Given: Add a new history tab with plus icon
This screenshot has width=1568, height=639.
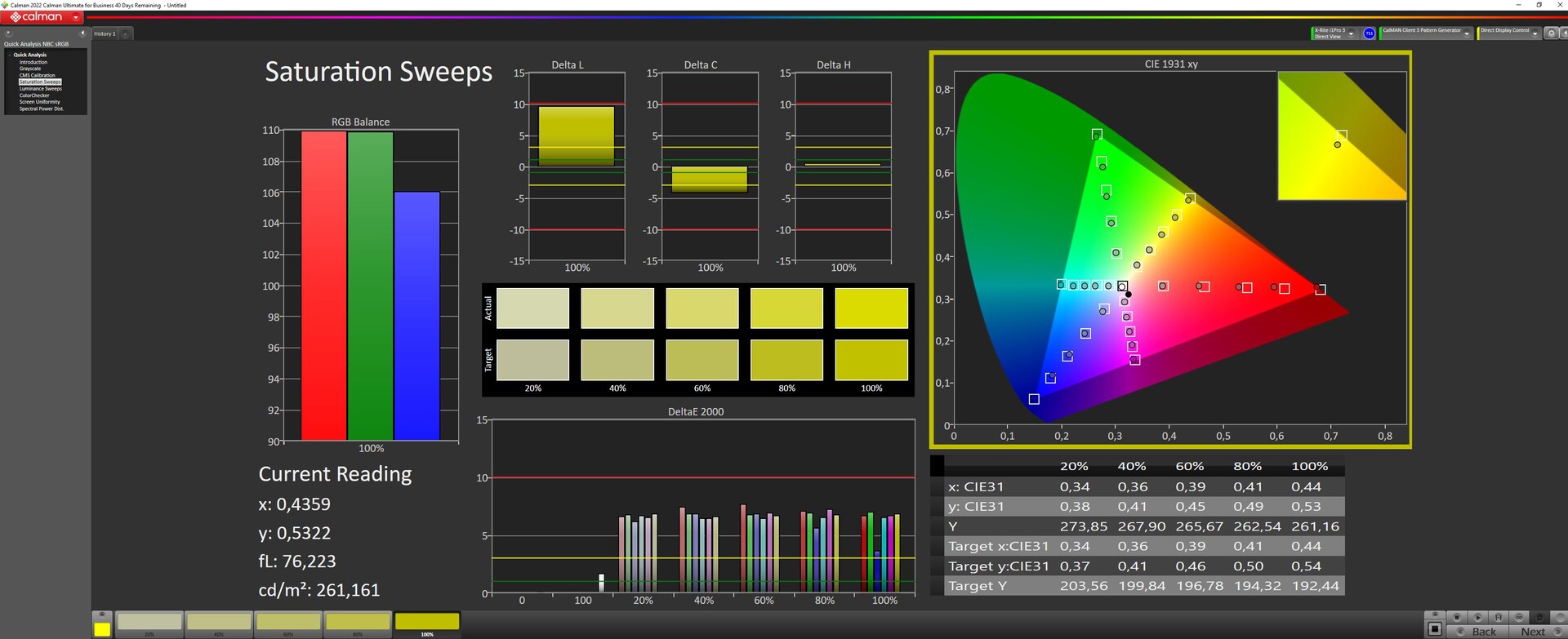Looking at the screenshot, I should point(126,34).
